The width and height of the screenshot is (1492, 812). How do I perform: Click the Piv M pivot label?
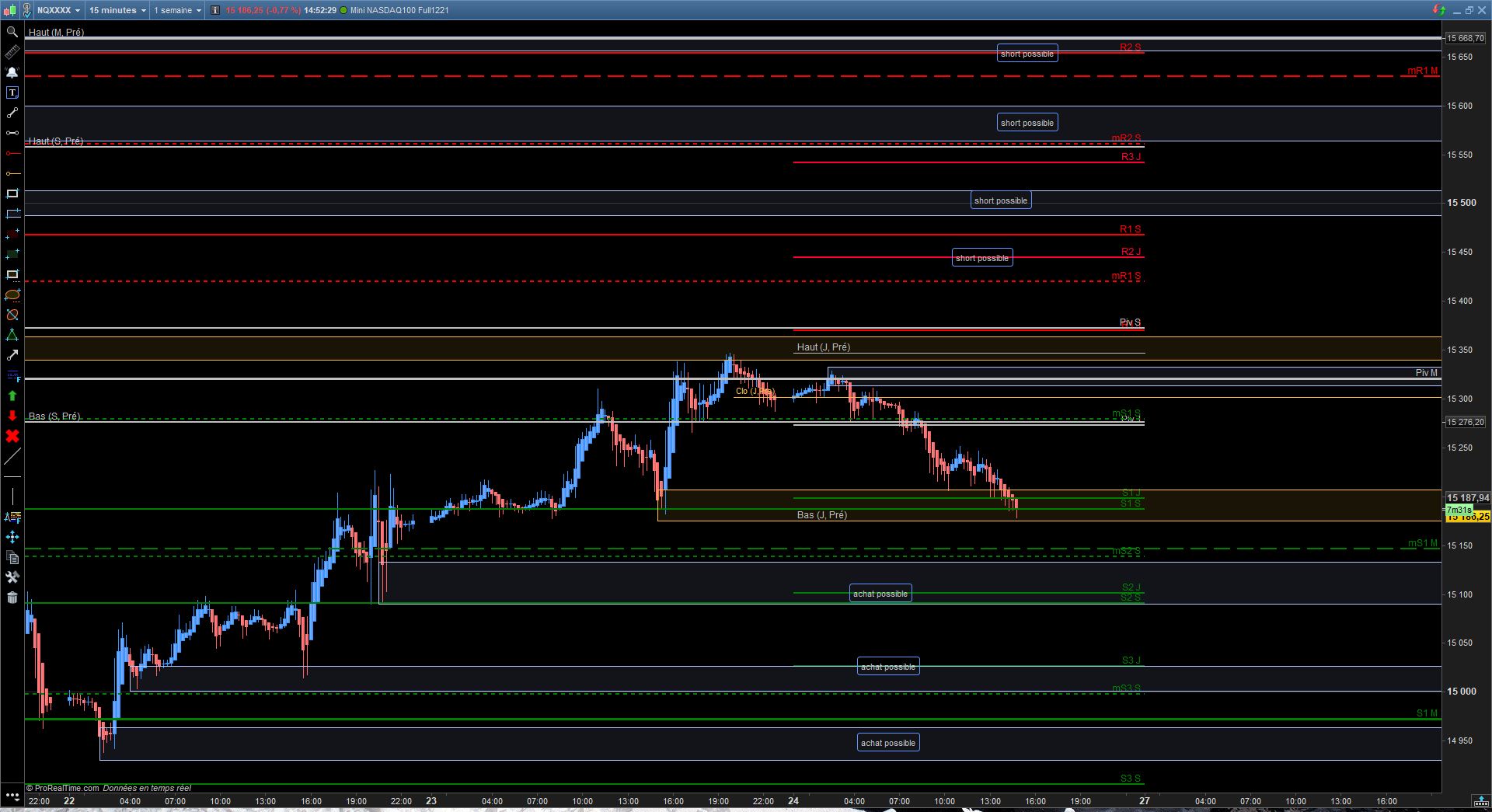coord(1427,373)
